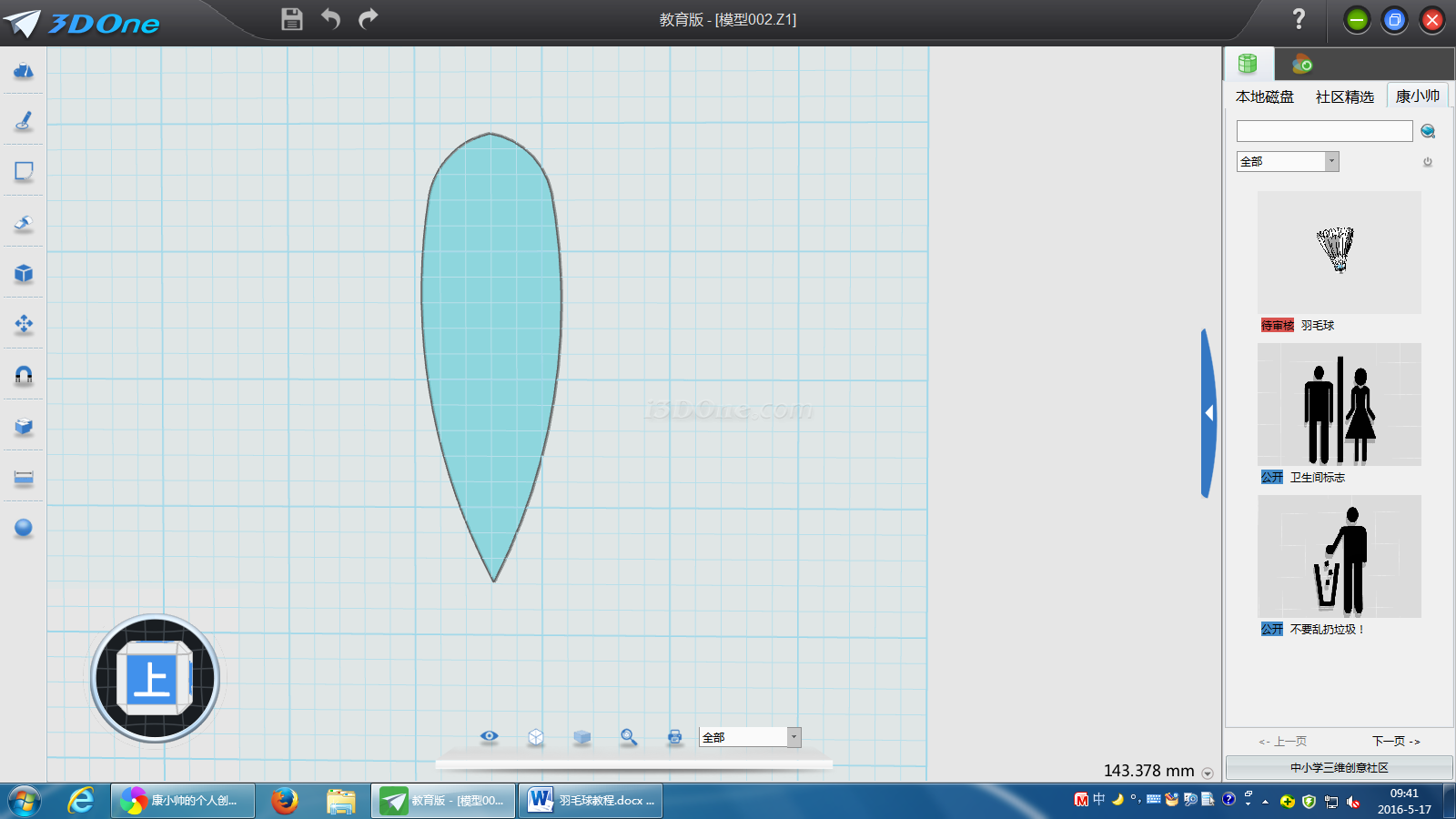The image size is (1456, 819).
Task: Select the sketch drawing pen tool
Action: coord(24,120)
